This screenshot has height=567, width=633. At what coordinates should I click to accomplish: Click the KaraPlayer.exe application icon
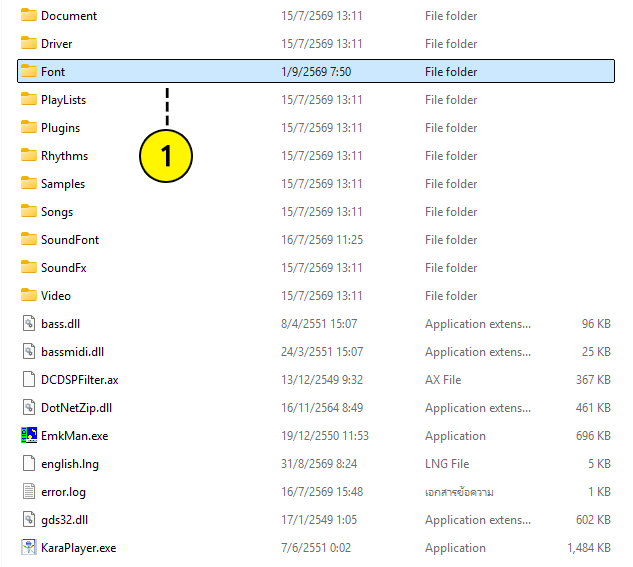coord(29,547)
